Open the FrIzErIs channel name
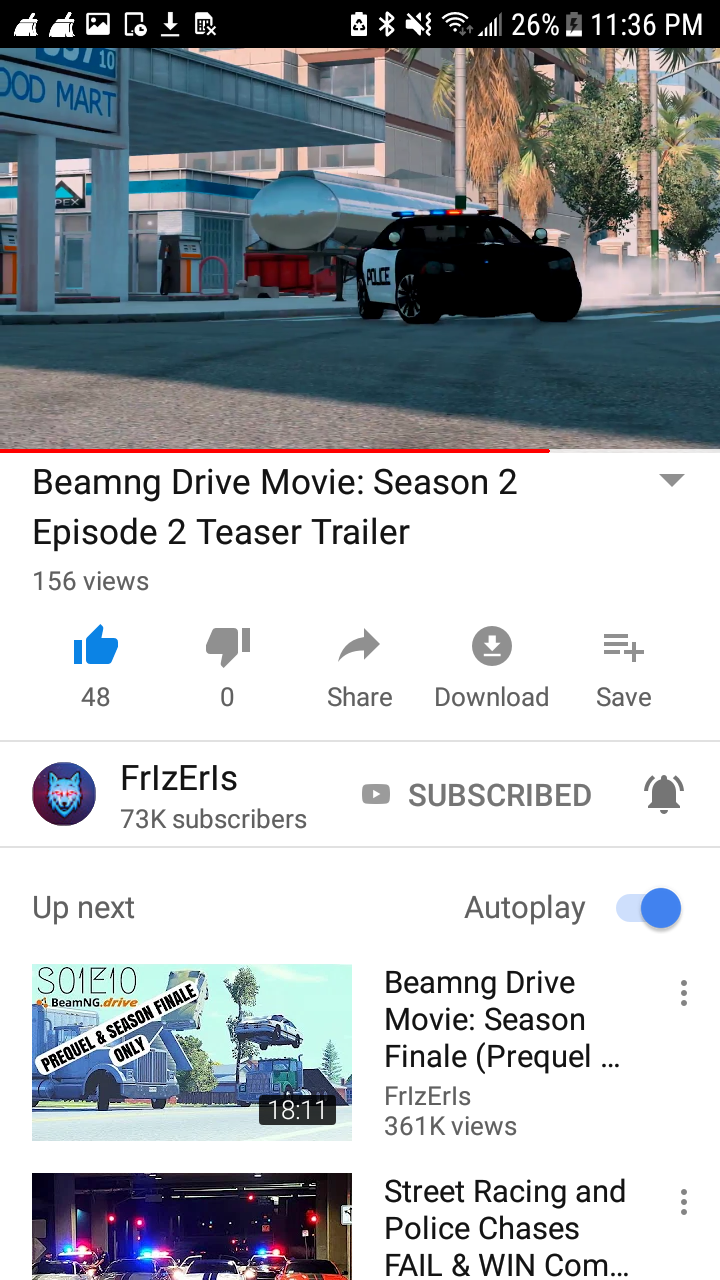Screen dimensions: 720x1280 tap(179, 778)
